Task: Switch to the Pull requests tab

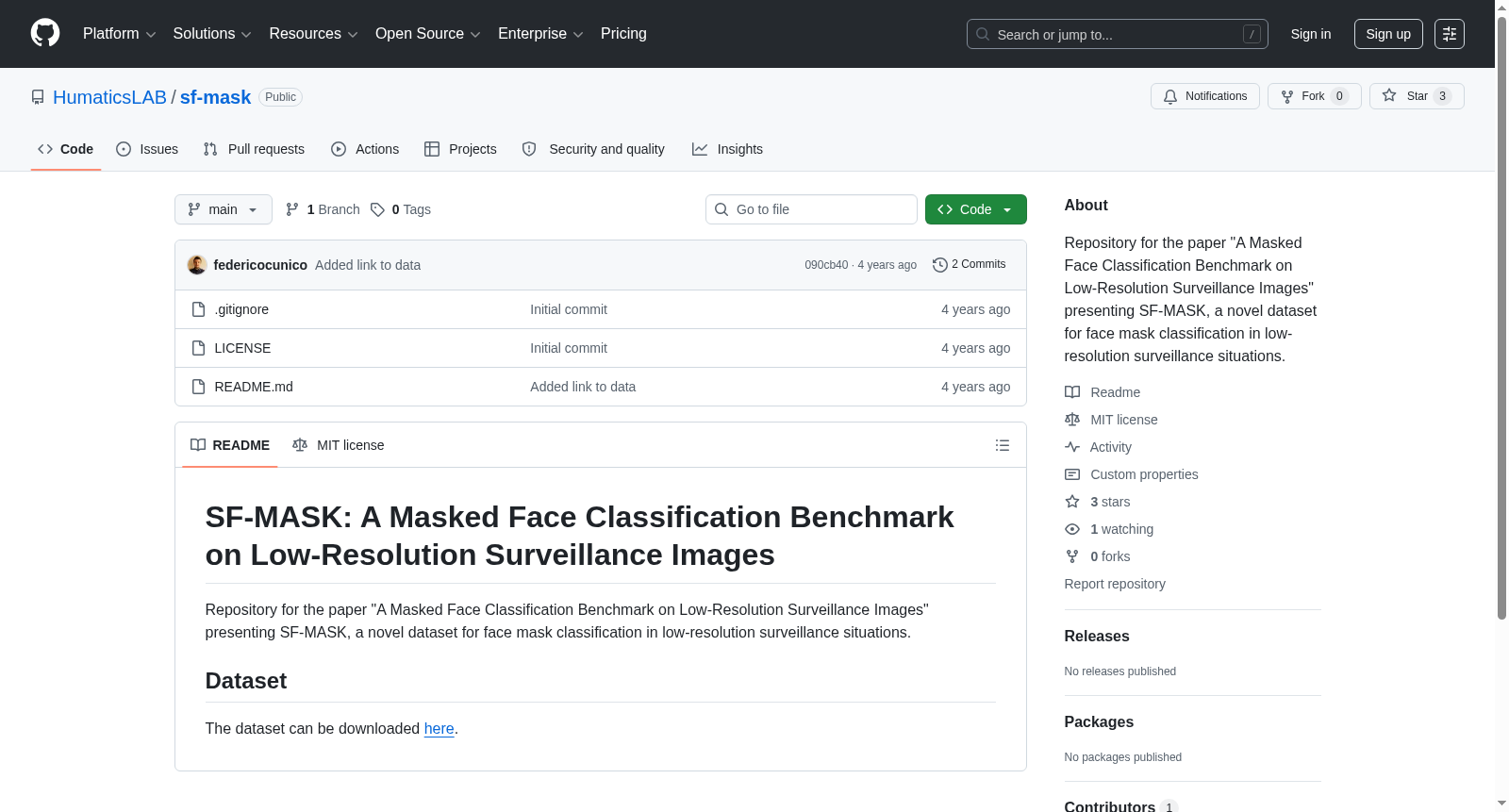Action: [x=254, y=149]
